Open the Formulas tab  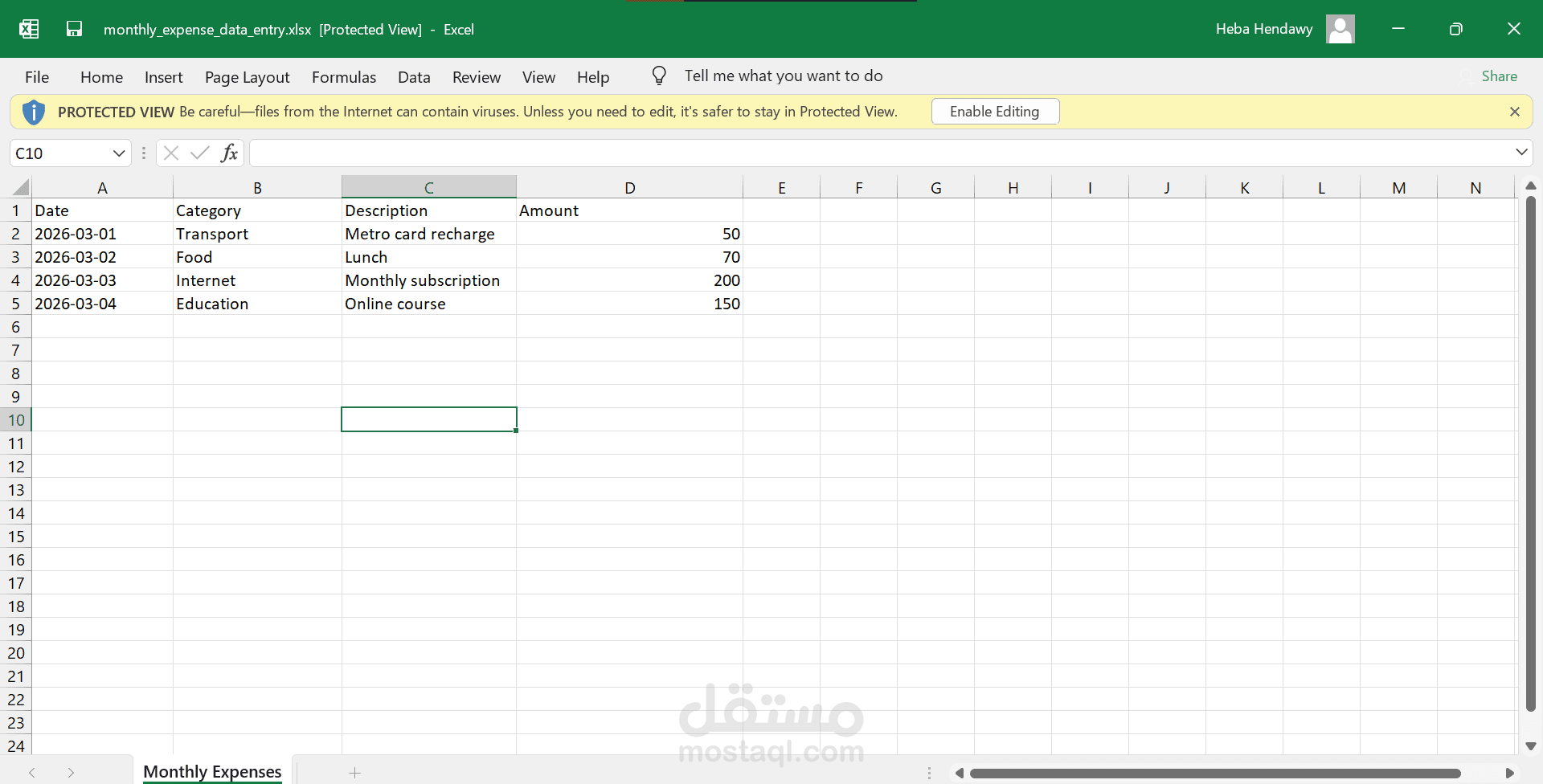pyautogui.click(x=344, y=77)
